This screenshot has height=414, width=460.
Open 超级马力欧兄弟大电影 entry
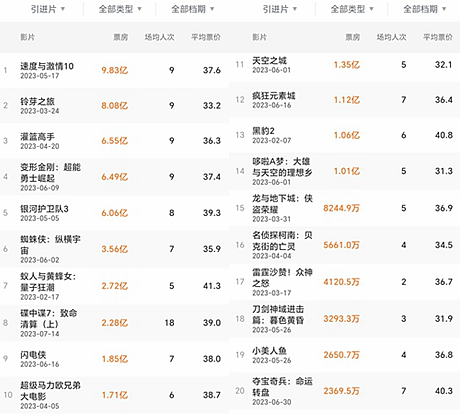pos(50,391)
